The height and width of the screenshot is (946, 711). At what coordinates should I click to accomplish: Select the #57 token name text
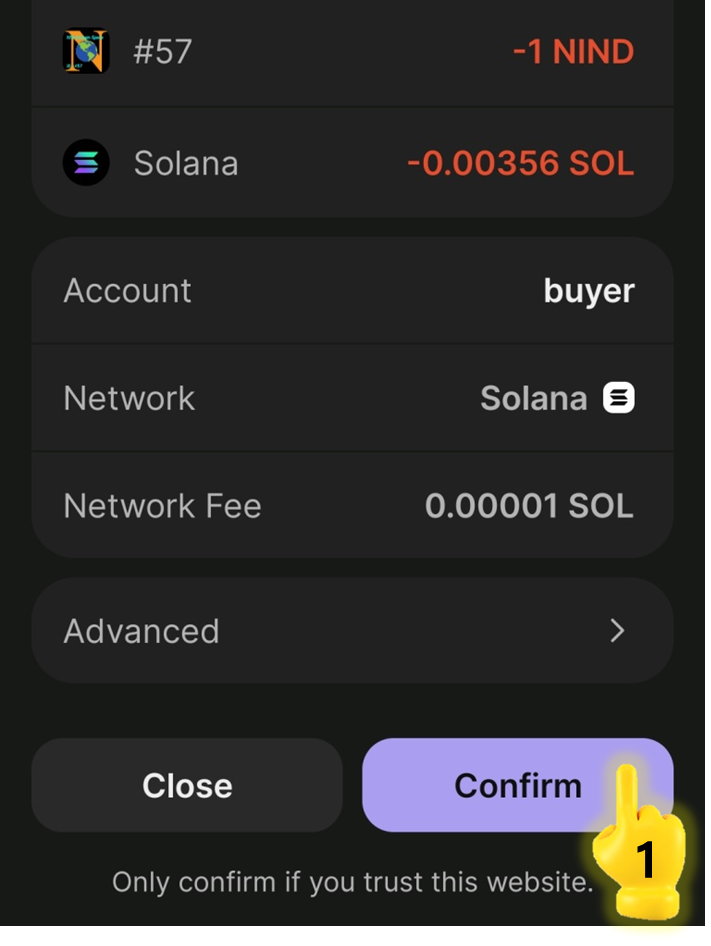coord(162,52)
